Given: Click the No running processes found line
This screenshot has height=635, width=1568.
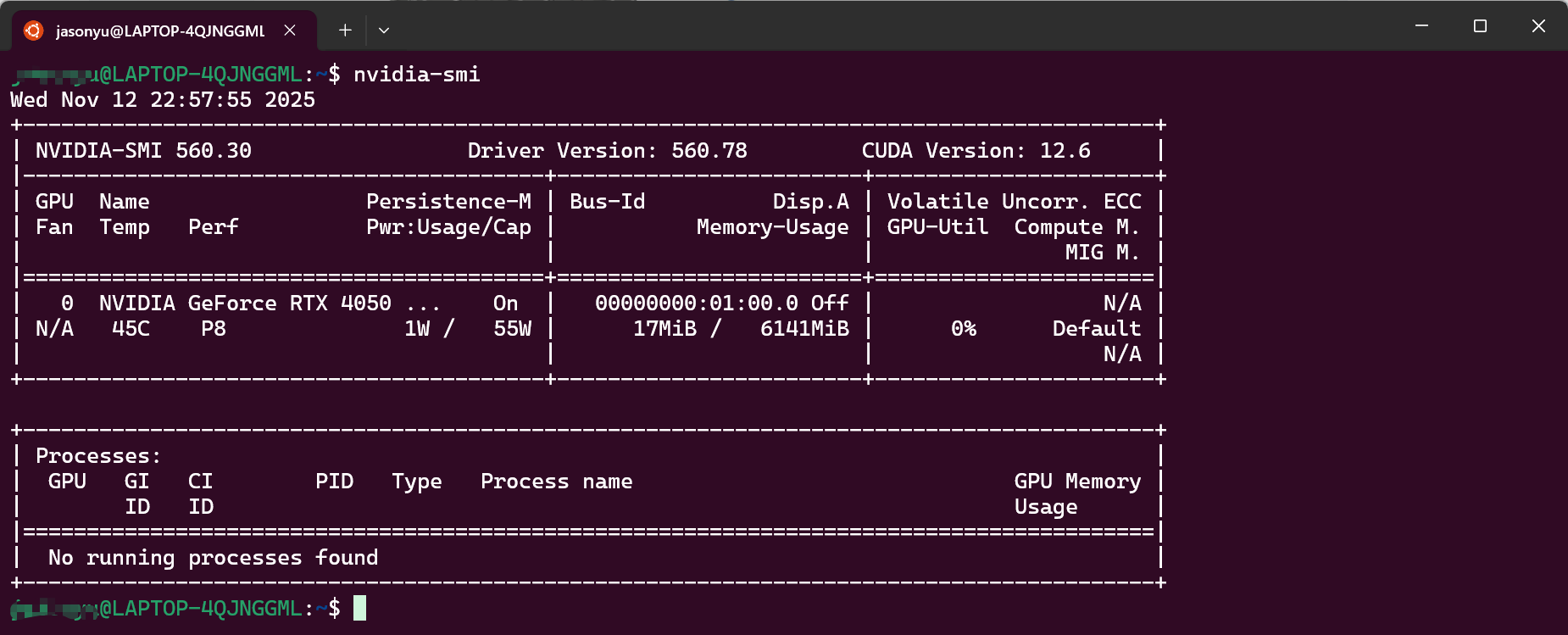Looking at the screenshot, I should pos(214,558).
